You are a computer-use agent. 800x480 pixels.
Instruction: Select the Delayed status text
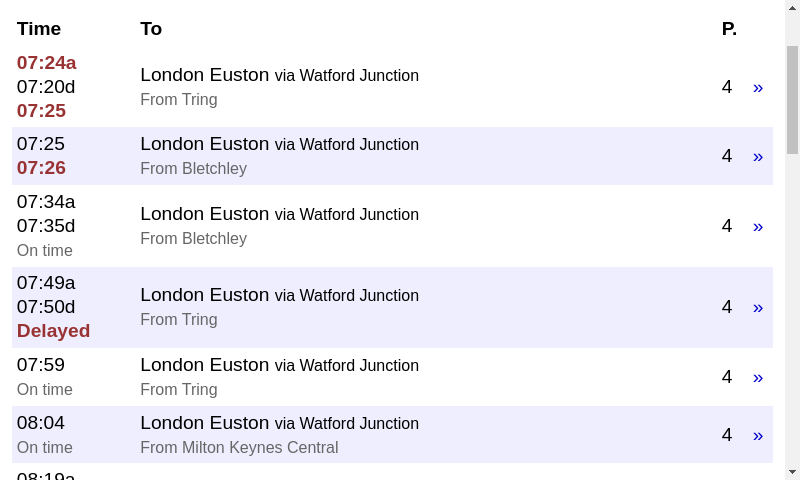53,331
